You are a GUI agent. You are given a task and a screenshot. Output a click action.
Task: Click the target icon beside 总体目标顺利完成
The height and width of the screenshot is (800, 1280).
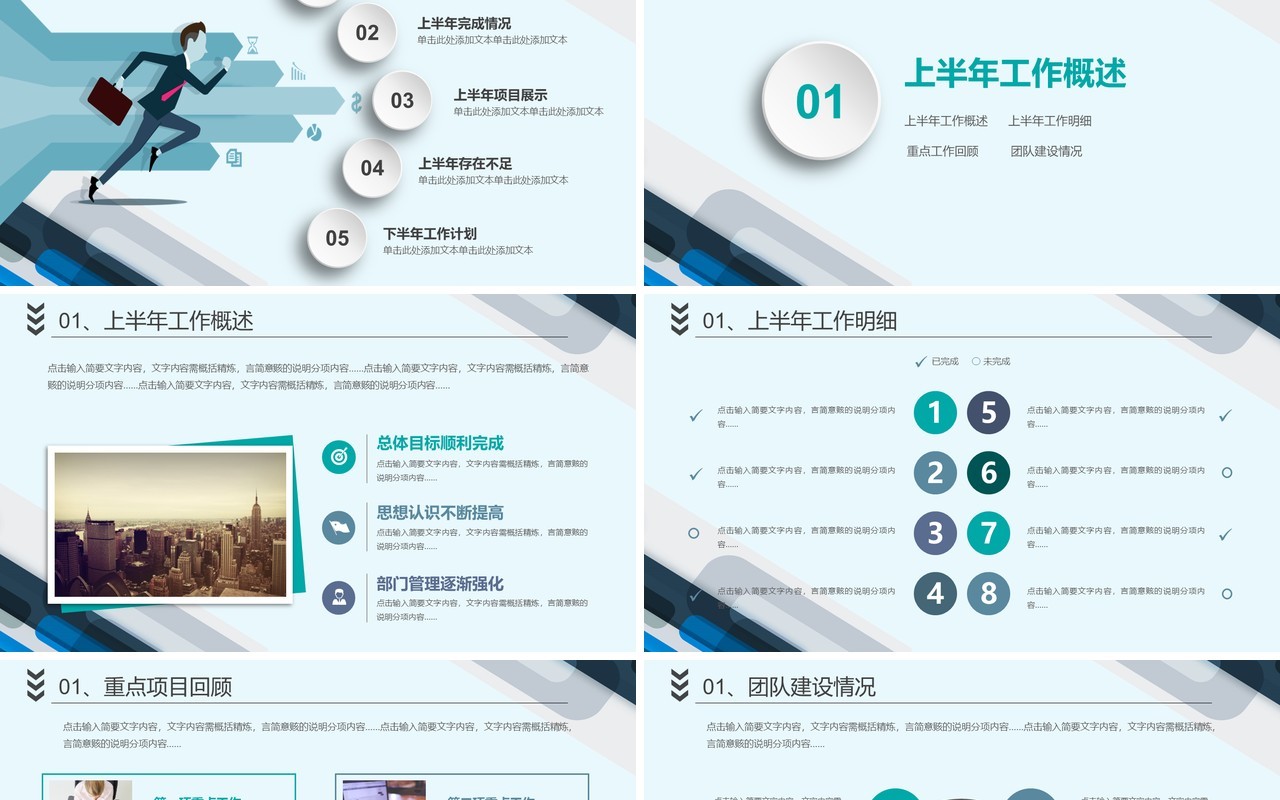(x=339, y=457)
